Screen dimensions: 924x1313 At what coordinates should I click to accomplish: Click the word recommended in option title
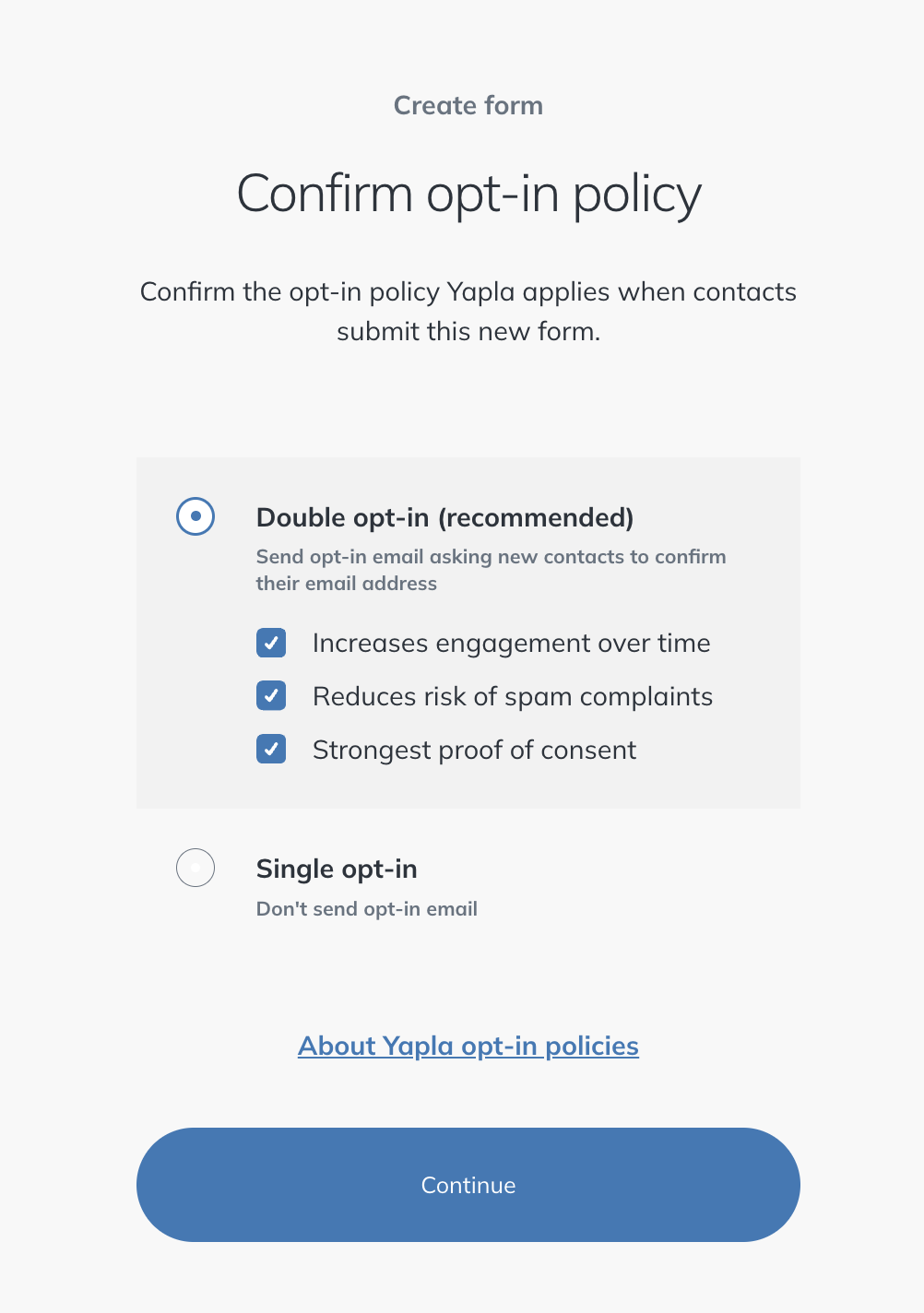click(x=536, y=518)
